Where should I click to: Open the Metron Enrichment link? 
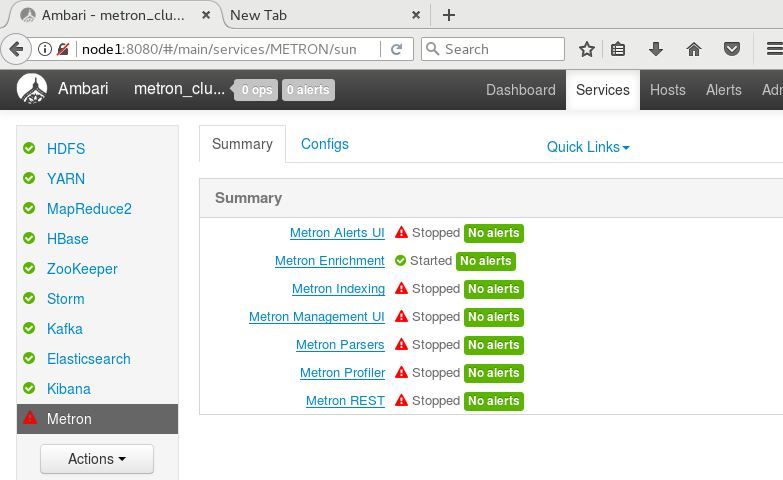[x=330, y=261]
